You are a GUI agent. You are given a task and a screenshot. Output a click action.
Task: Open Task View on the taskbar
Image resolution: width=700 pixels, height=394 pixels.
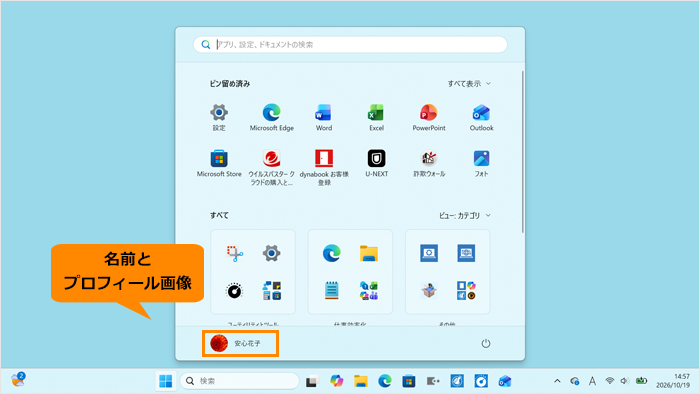coord(312,381)
